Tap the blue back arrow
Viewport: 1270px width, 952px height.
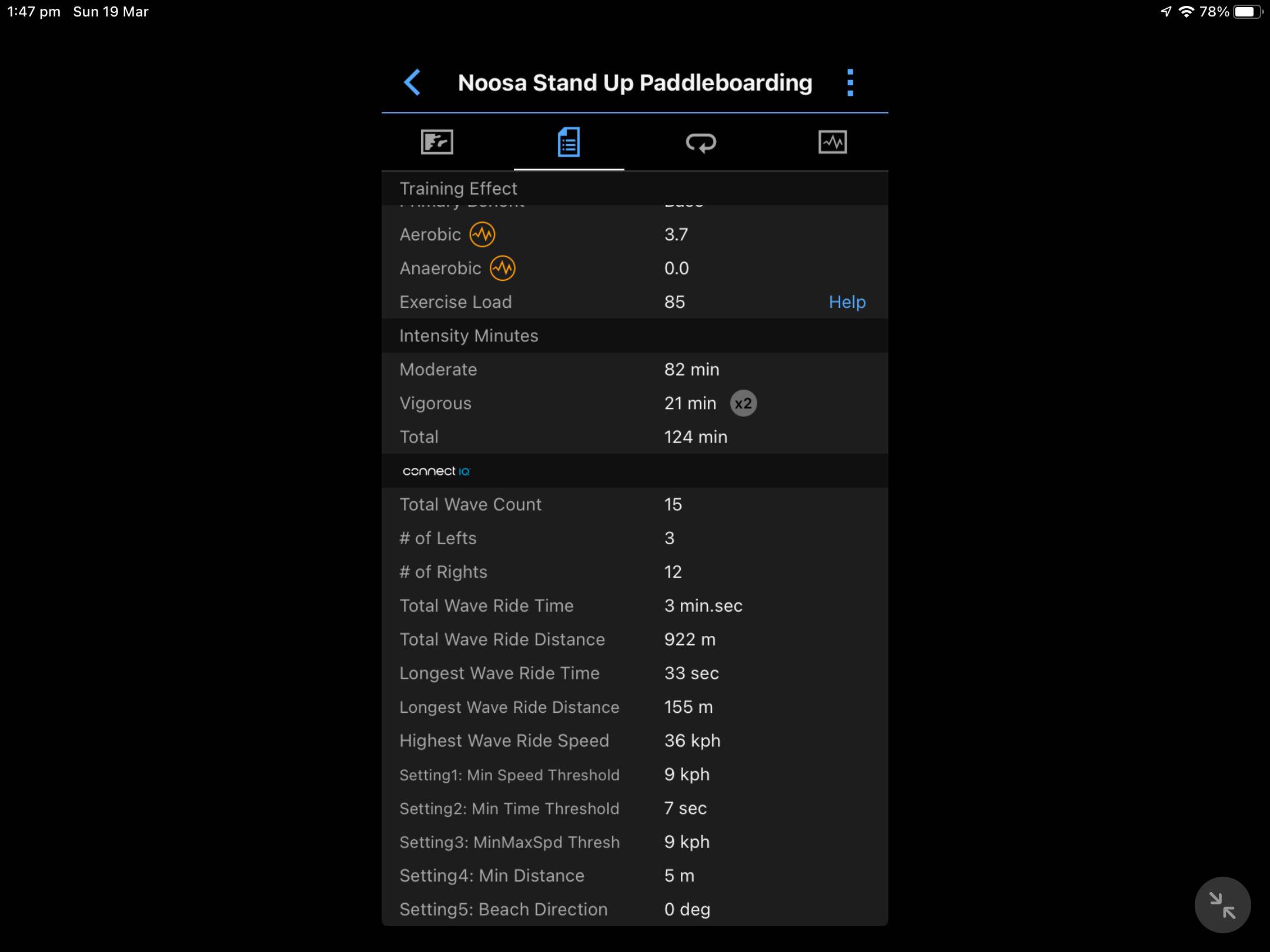[x=413, y=82]
